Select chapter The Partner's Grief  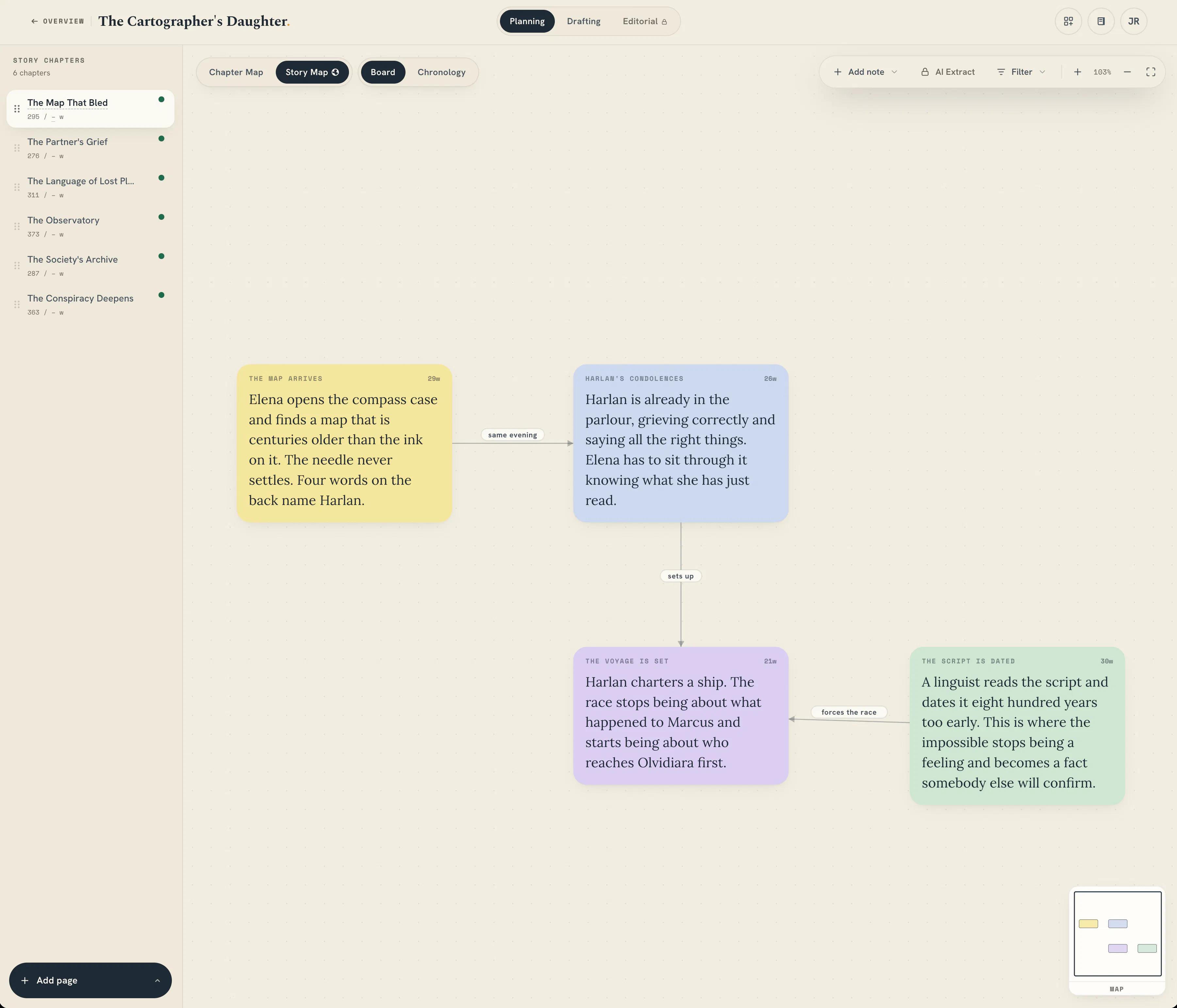90,148
